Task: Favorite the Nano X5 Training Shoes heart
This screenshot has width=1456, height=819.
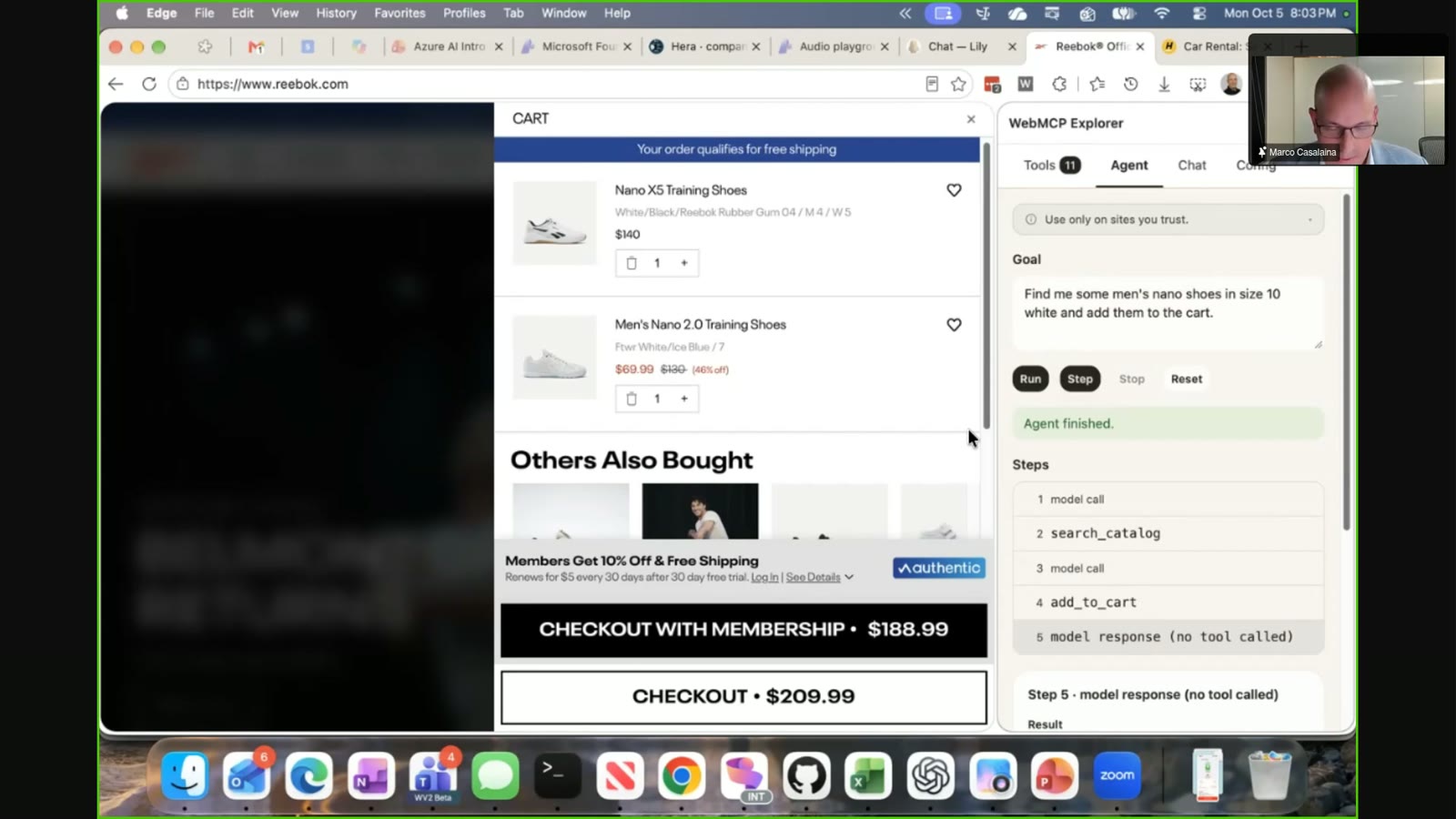Action: (x=954, y=190)
